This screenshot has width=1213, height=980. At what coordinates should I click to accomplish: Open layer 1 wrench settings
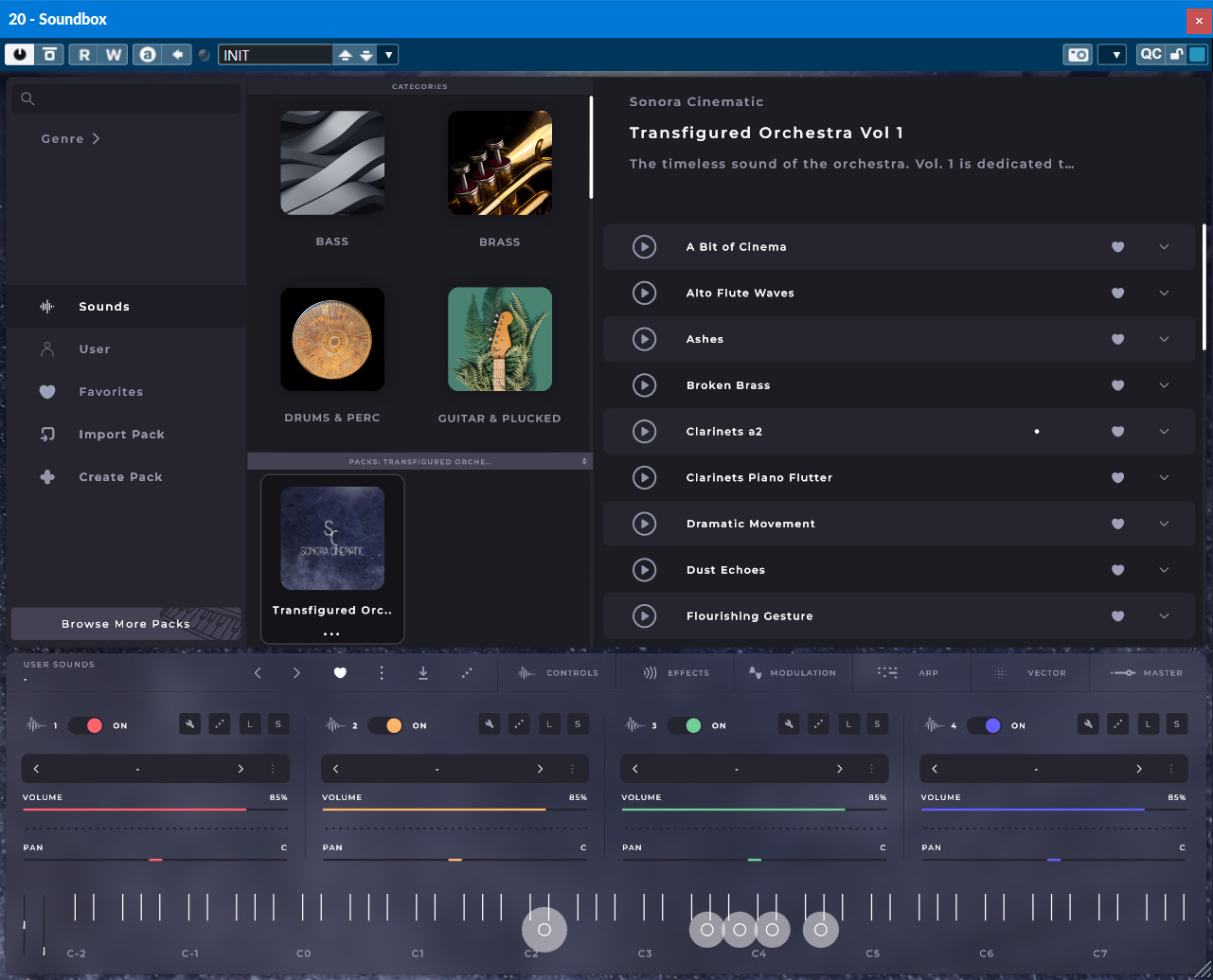(x=189, y=724)
